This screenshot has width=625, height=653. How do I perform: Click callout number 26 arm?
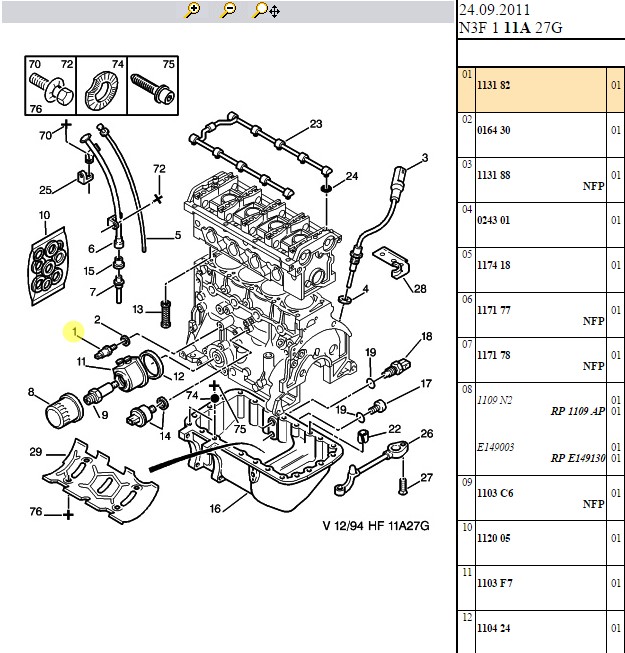pos(427,434)
